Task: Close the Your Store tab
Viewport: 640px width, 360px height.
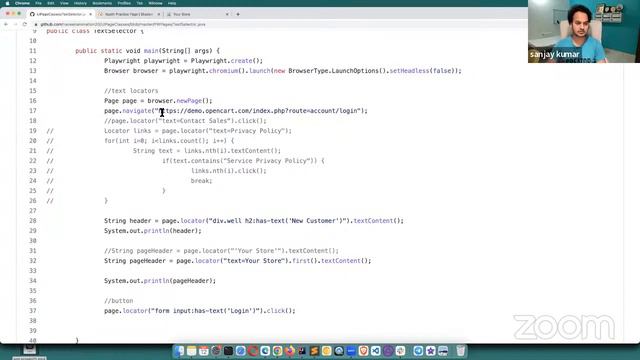Action: [x=227, y=14]
